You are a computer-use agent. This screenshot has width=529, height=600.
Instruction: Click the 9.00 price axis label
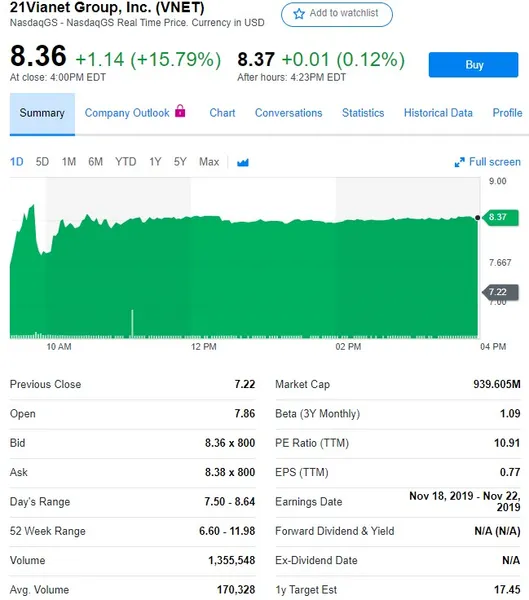498,181
